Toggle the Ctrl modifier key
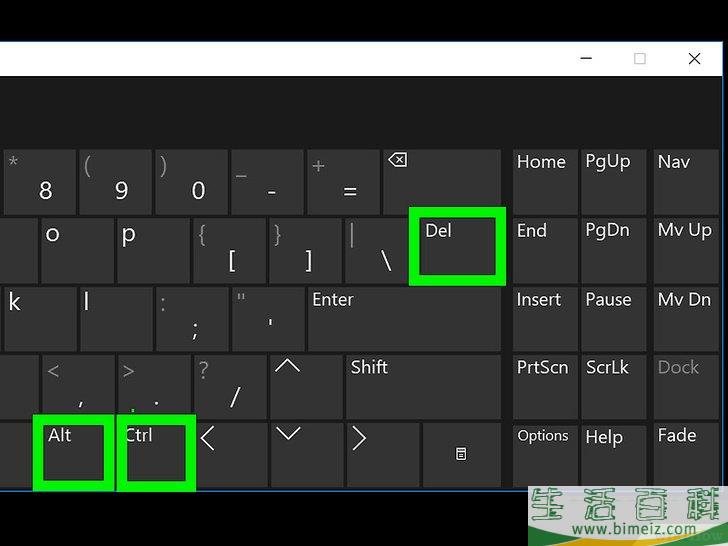The image size is (728, 546). (x=156, y=453)
